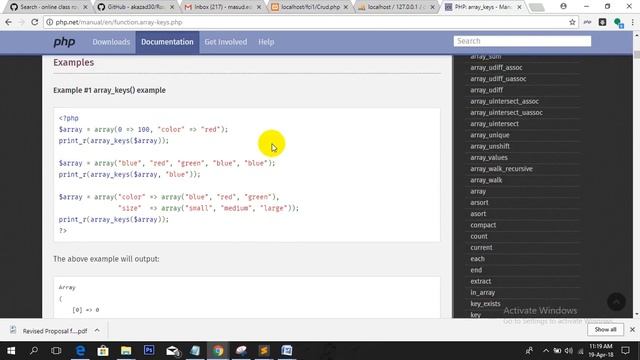This screenshot has height=360, width=640.
Task: Open array_values link
Action: tap(489, 158)
